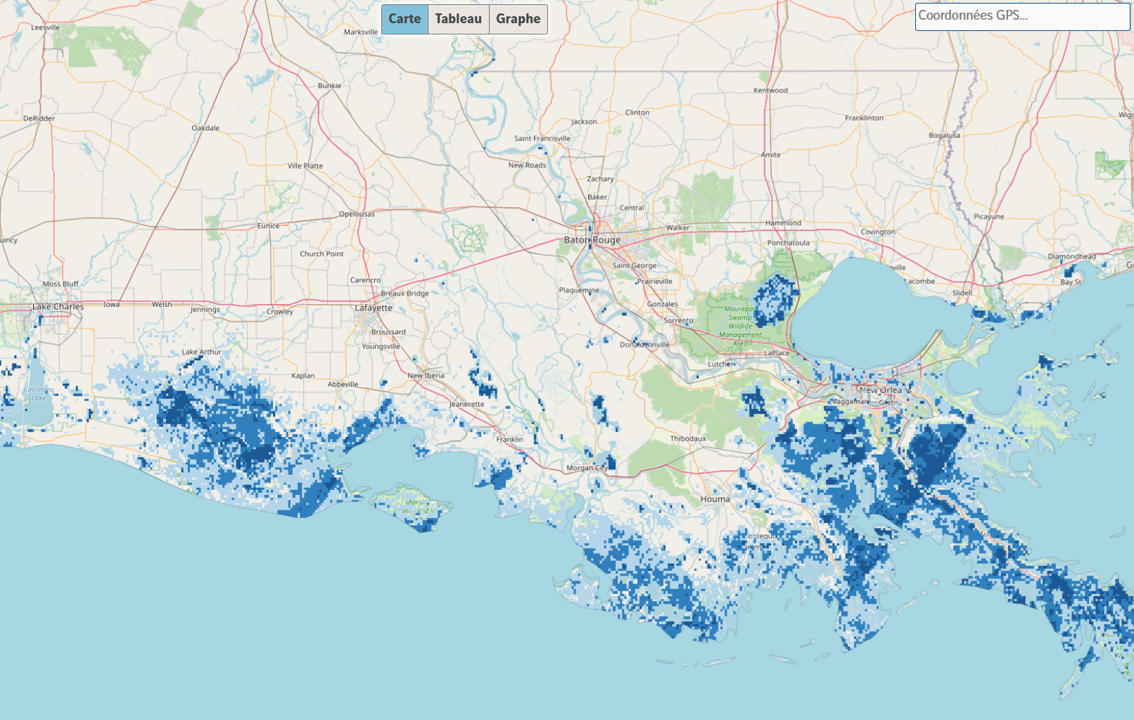Image resolution: width=1134 pixels, height=720 pixels.
Task: Select the Bogalusa town label
Action: [944, 135]
